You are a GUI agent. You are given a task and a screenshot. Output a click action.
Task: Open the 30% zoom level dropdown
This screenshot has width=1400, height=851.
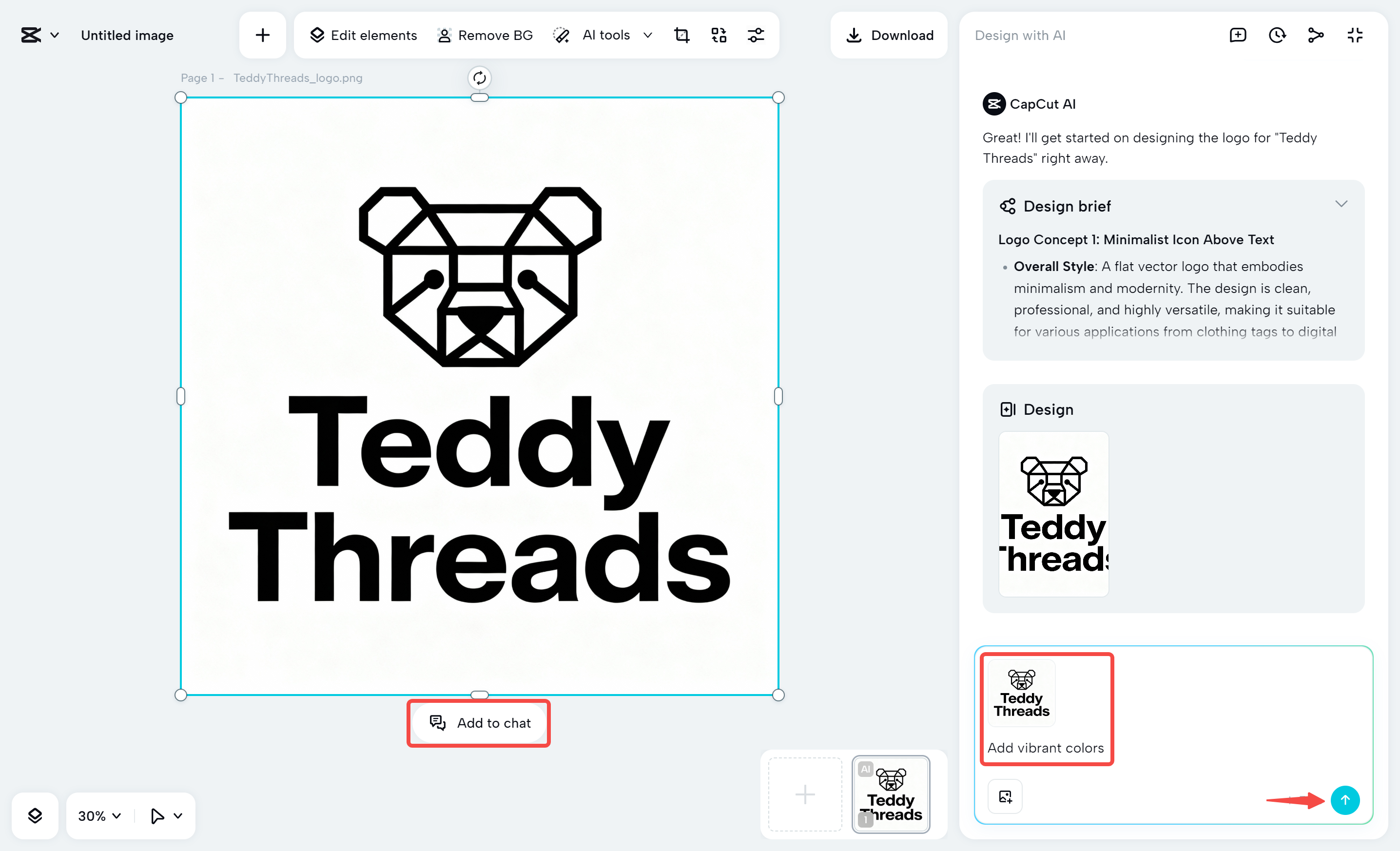click(x=99, y=816)
